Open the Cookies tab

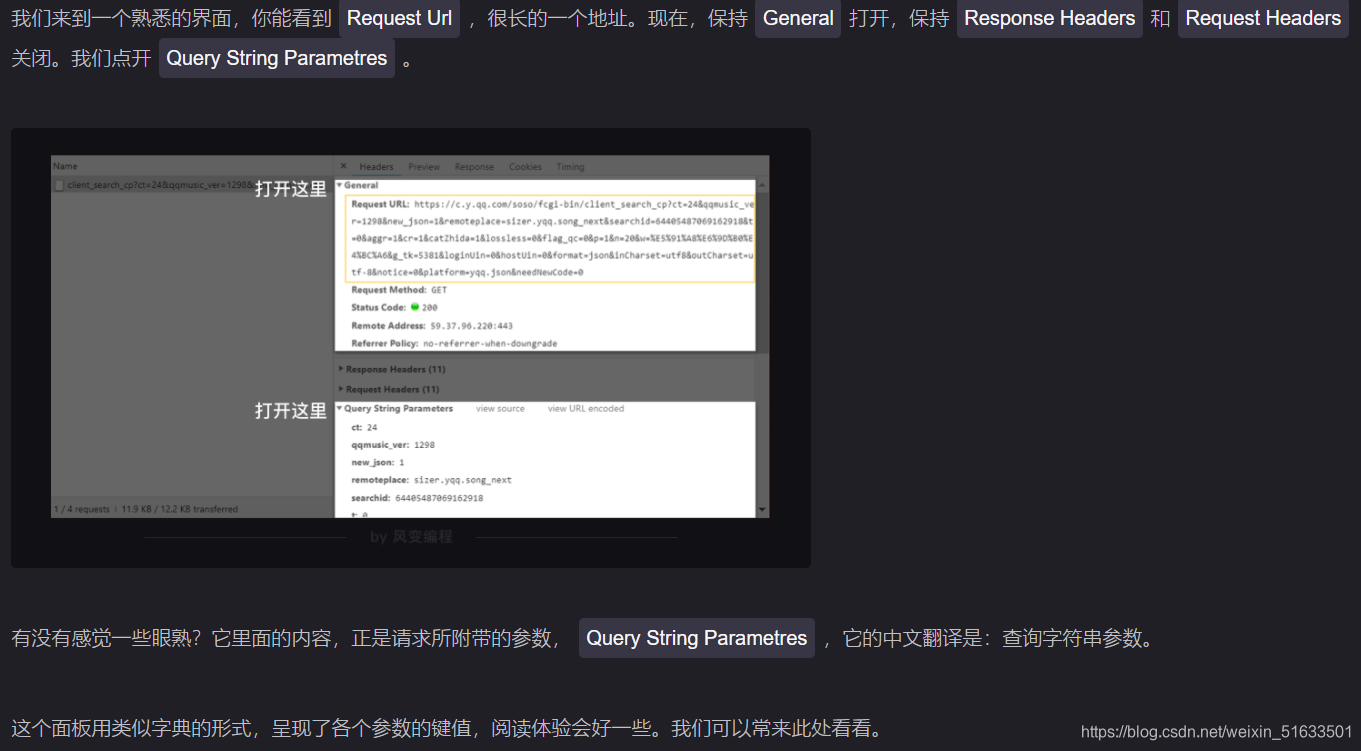525,167
